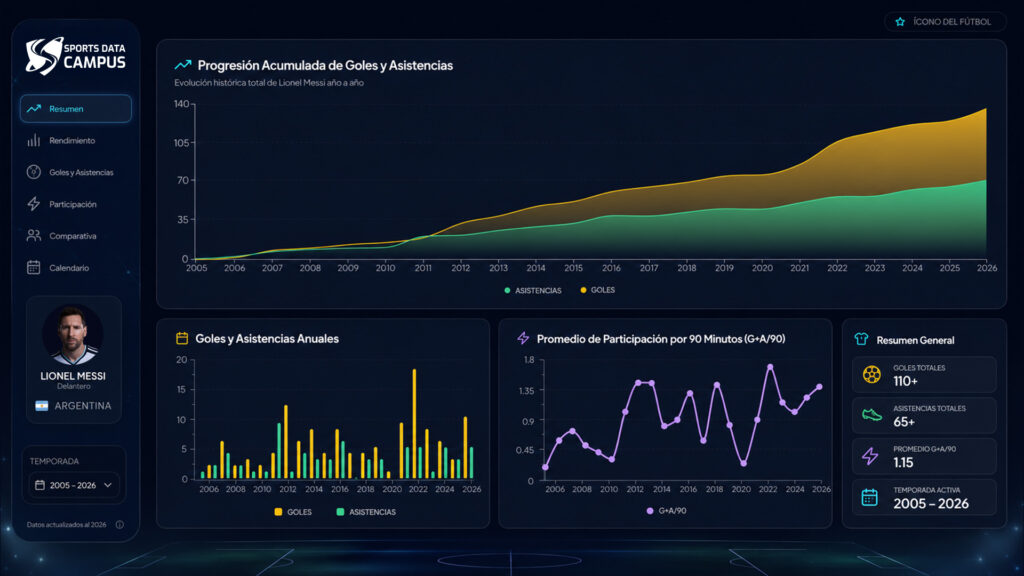This screenshot has width=1024, height=576.
Task: Click the calendar icon of Goles y Asistencias Anuales
Action: pyautogui.click(x=182, y=338)
